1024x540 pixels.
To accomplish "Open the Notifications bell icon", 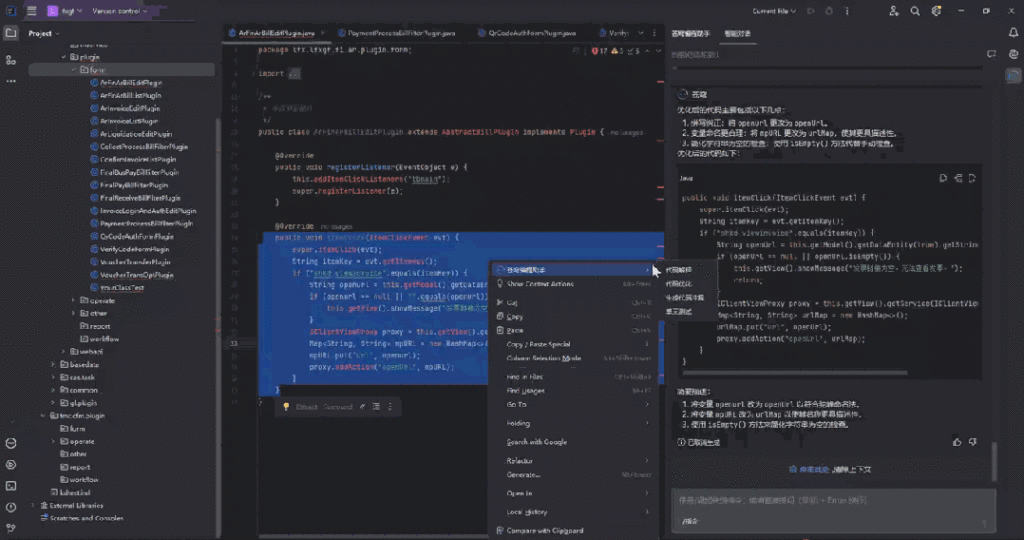I will coord(1013,33).
